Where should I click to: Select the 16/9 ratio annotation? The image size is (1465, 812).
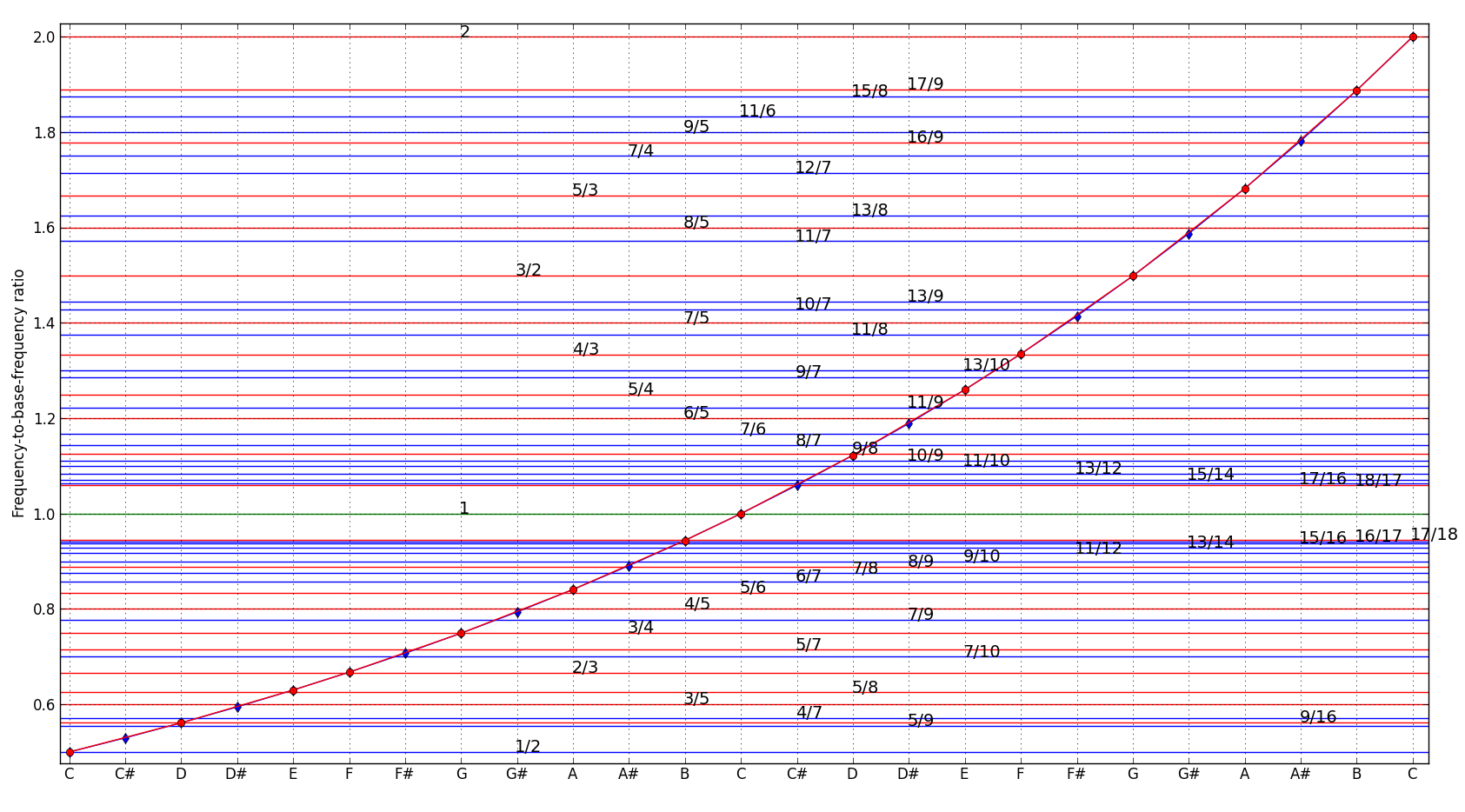925,137
